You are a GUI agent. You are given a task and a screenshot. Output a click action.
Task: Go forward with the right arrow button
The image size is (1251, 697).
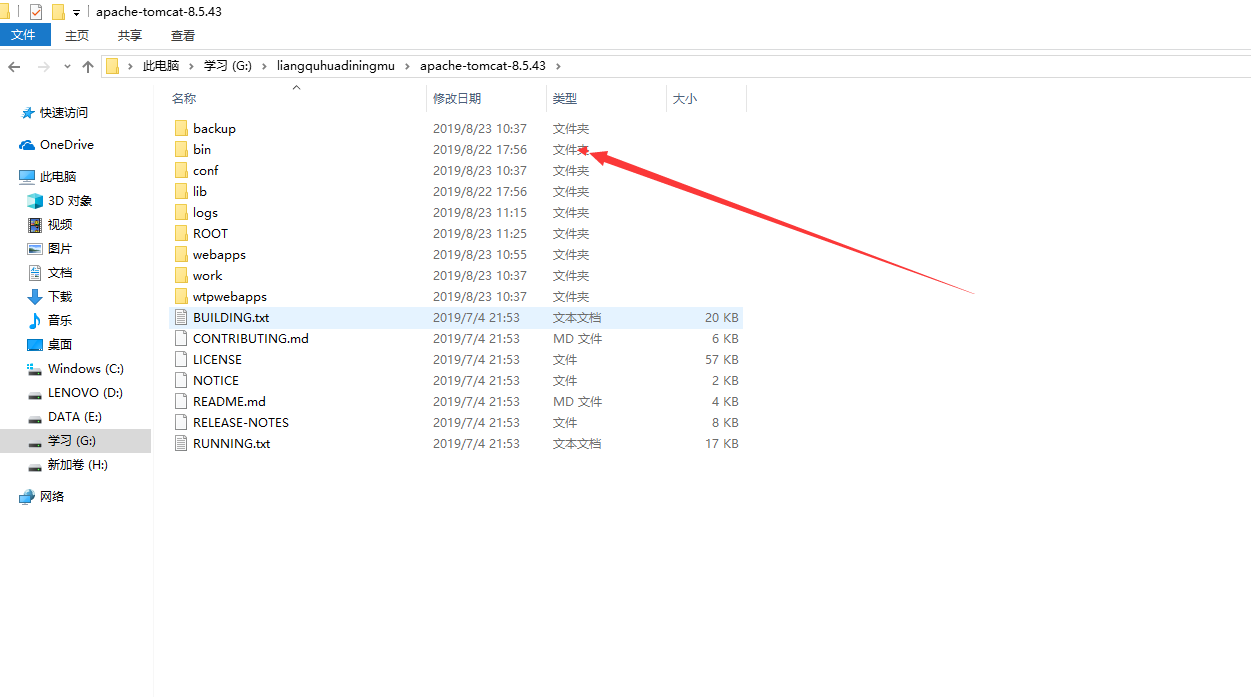point(43,66)
